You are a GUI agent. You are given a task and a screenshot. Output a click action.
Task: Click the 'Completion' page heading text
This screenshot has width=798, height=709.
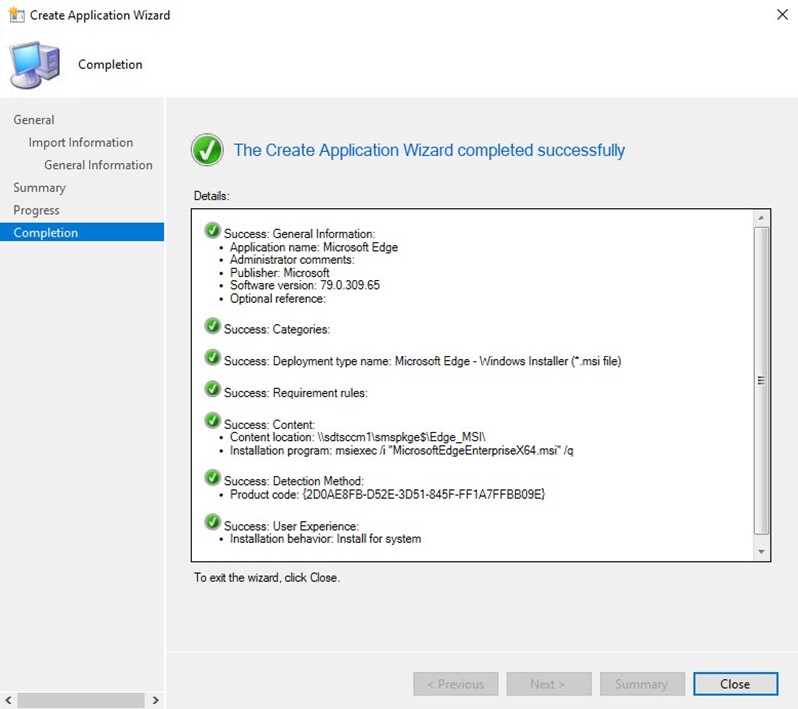[x=110, y=65]
